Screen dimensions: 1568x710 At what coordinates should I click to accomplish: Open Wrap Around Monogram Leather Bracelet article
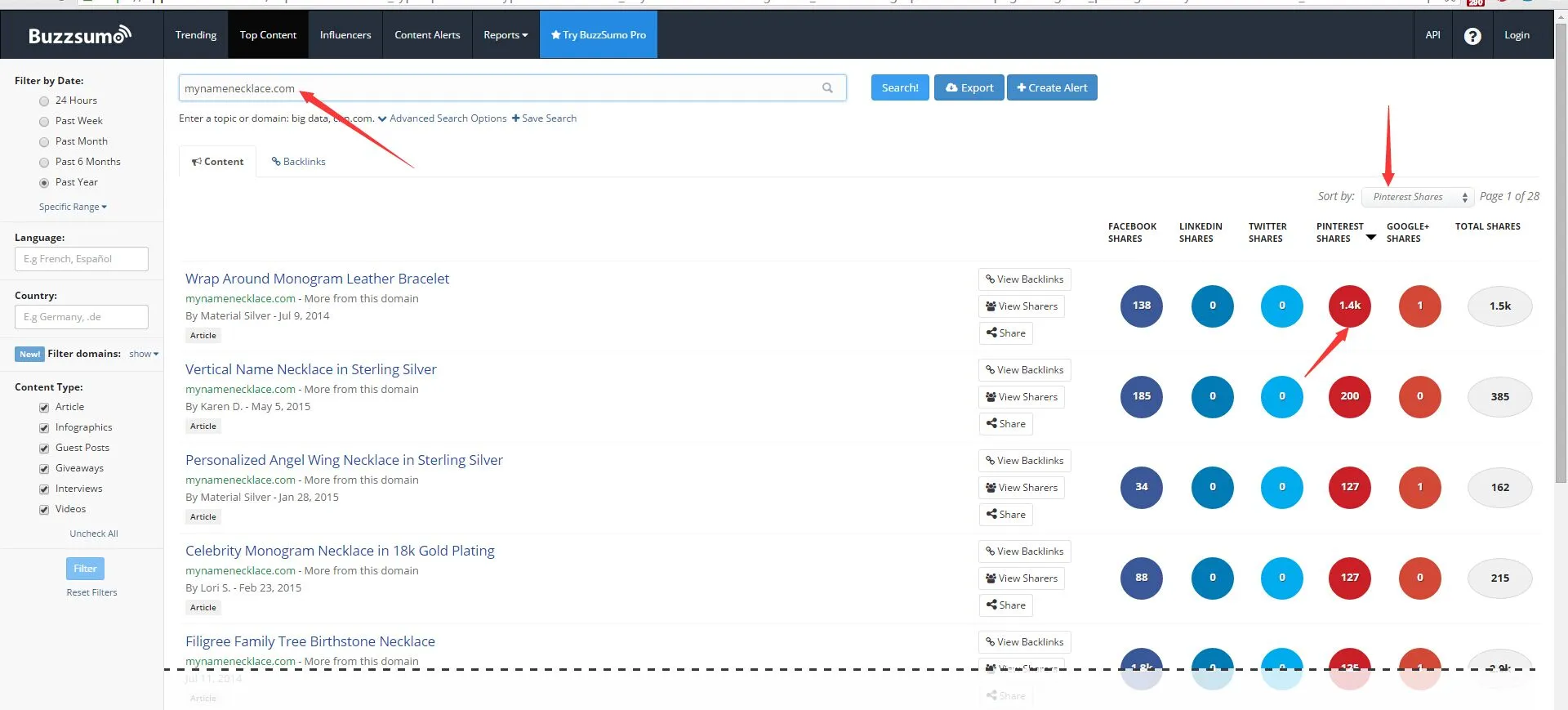pyautogui.click(x=317, y=279)
